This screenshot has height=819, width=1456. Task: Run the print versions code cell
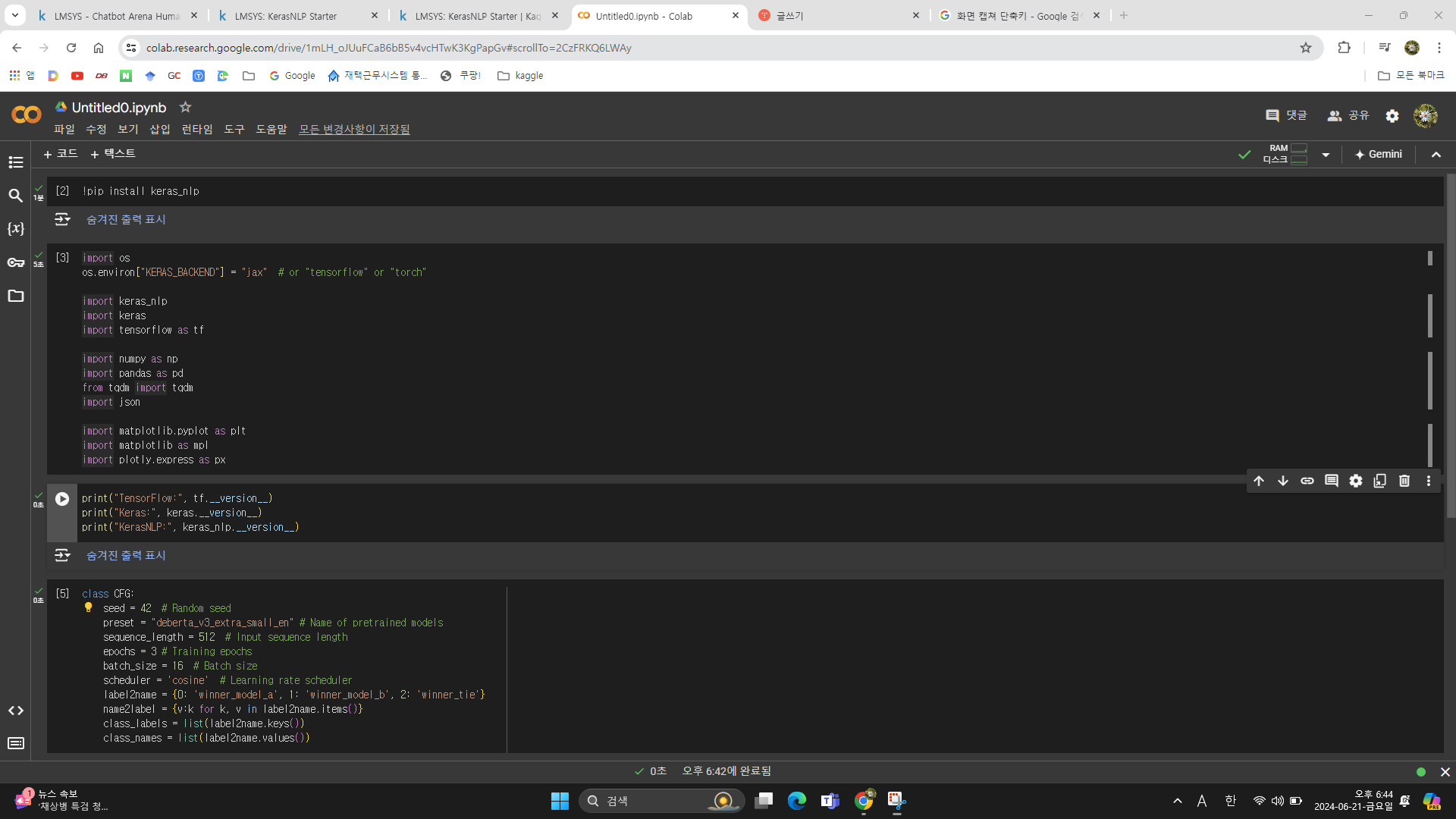tap(62, 499)
